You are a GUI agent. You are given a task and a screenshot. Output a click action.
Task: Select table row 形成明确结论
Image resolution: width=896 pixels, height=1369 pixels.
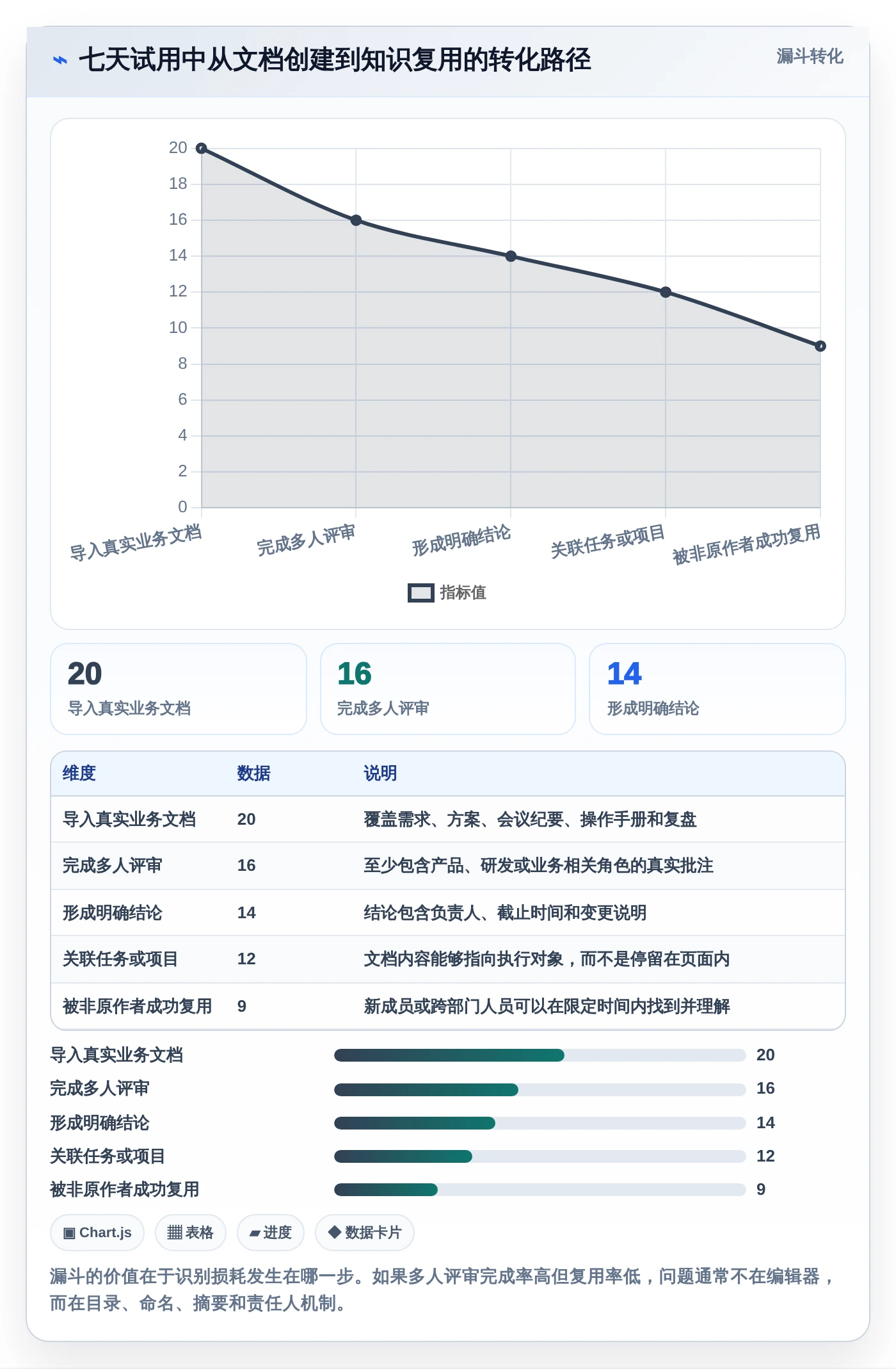click(x=448, y=912)
